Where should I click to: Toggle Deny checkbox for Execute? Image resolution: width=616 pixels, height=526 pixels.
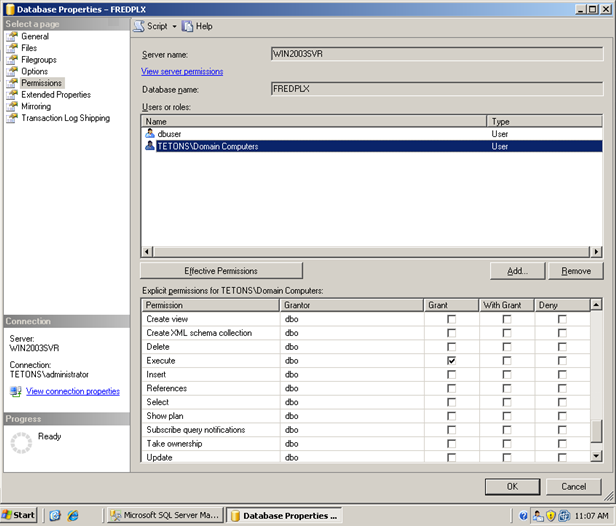tap(562, 361)
